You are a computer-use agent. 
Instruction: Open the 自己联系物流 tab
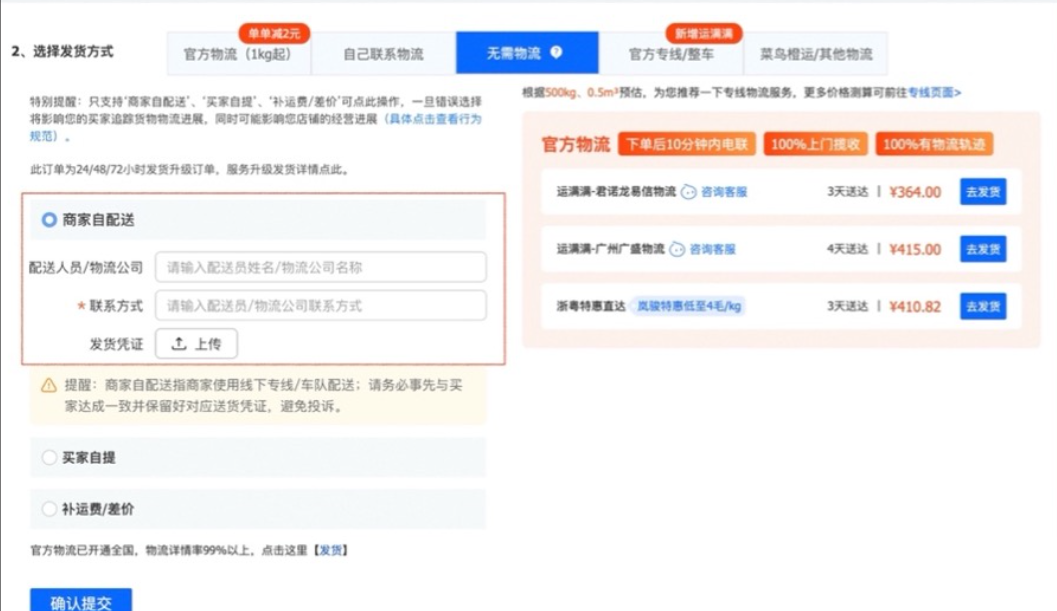pos(383,54)
